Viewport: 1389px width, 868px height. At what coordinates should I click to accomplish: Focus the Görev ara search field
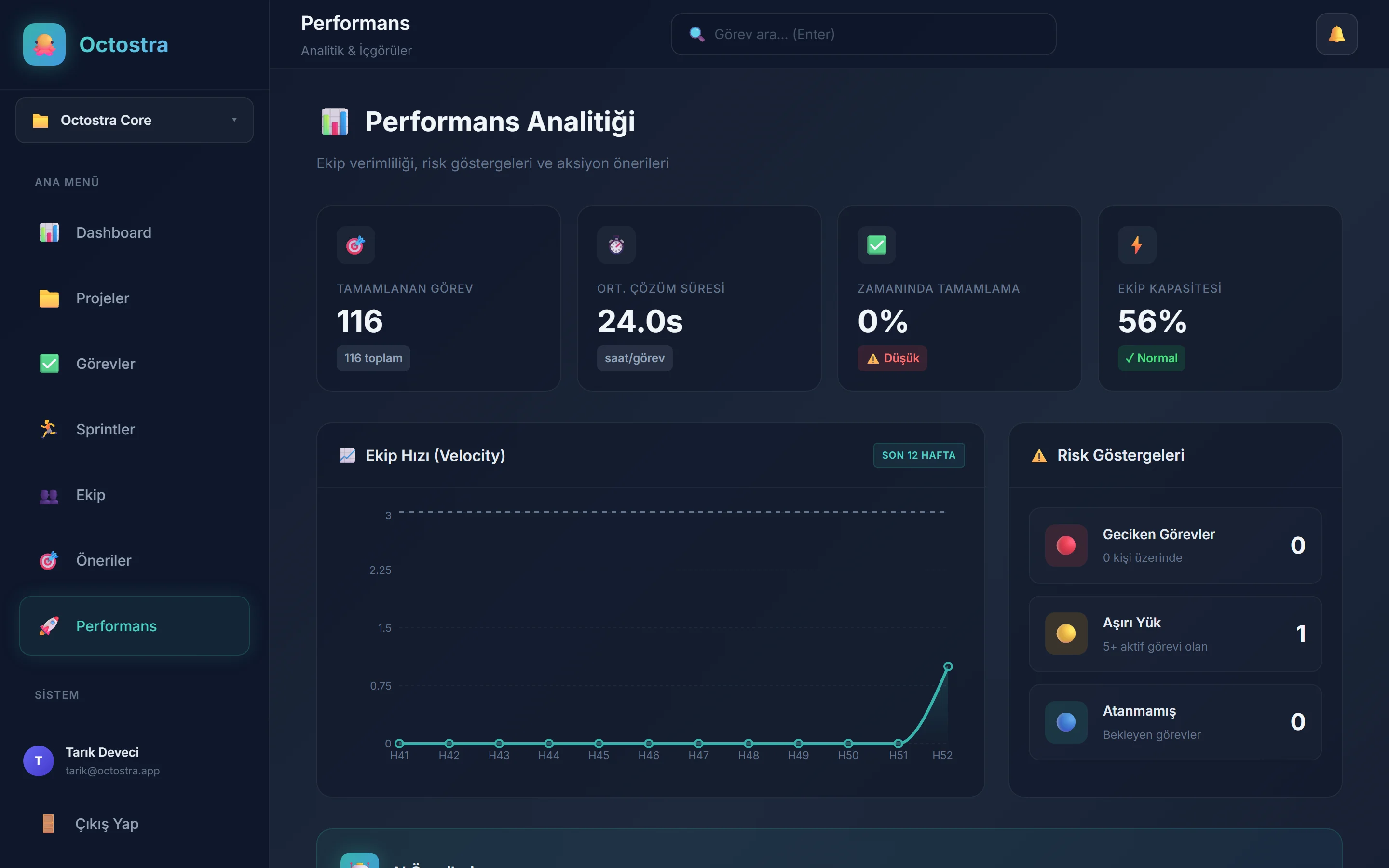[x=863, y=34]
